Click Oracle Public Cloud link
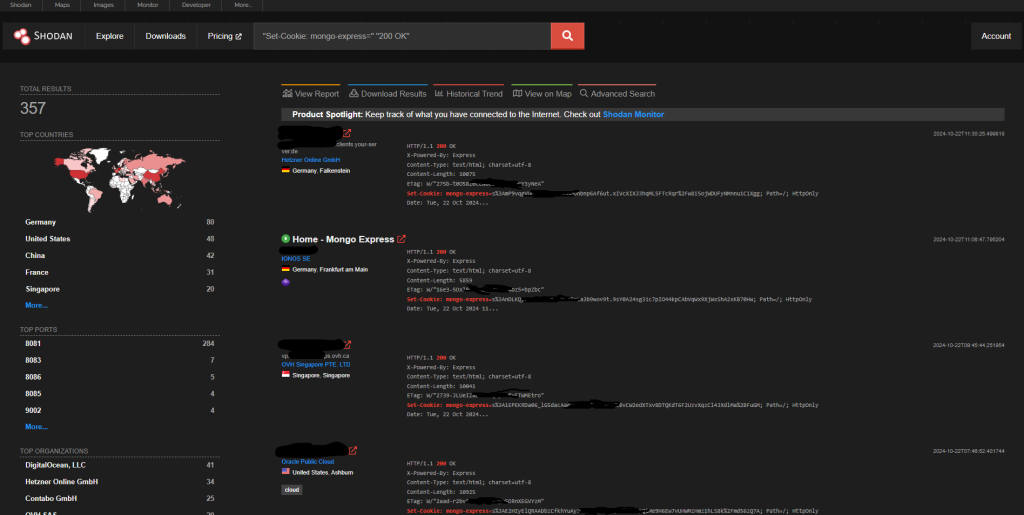 click(x=308, y=461)
